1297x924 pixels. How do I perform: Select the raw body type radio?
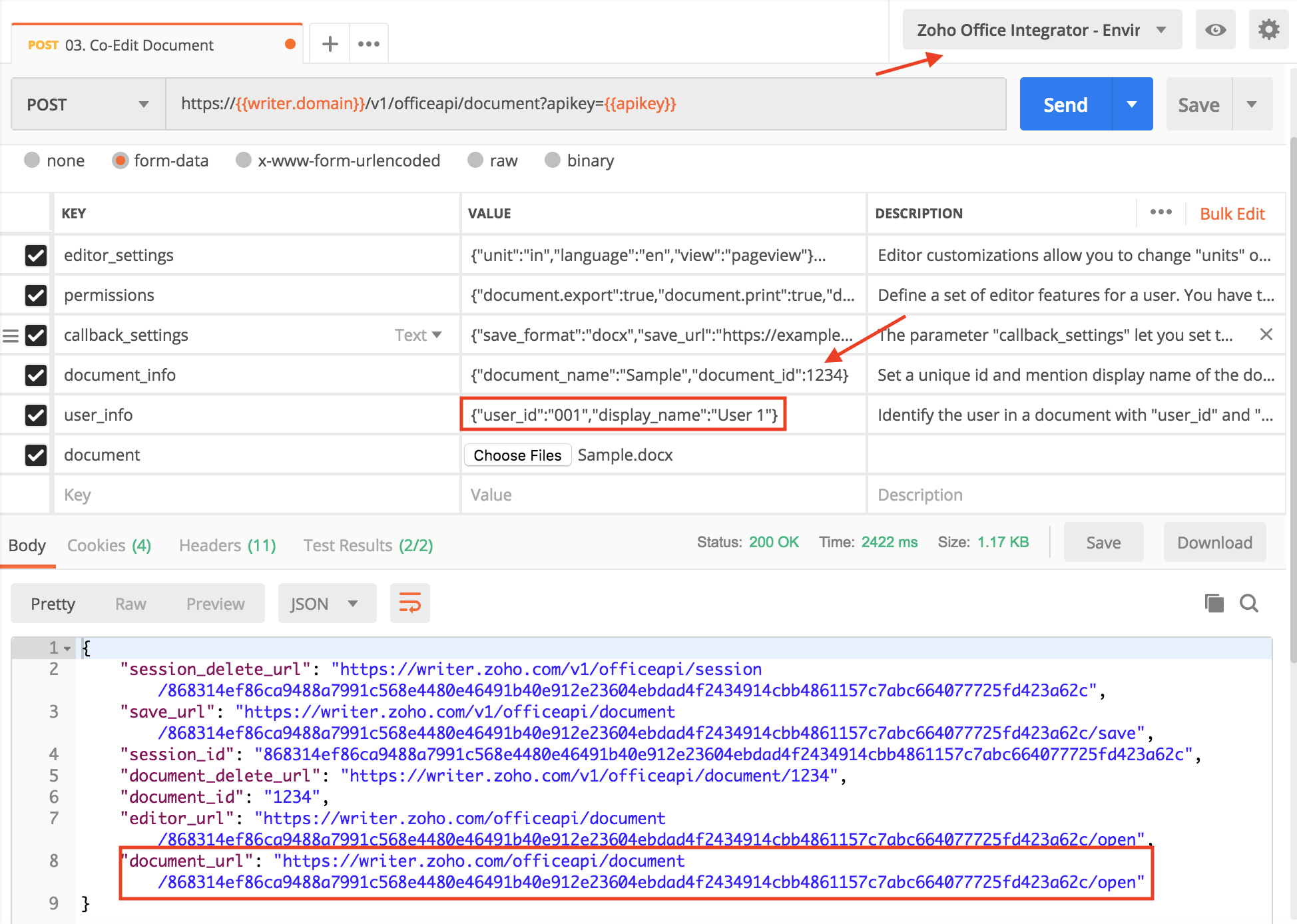click(475, 160)
